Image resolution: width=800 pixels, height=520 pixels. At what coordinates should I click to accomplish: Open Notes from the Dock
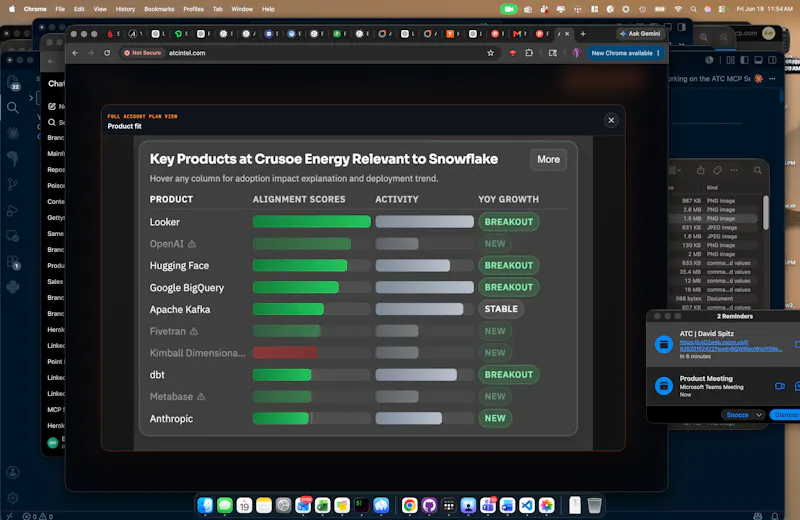pyautogui.click(x=264, y=505)
